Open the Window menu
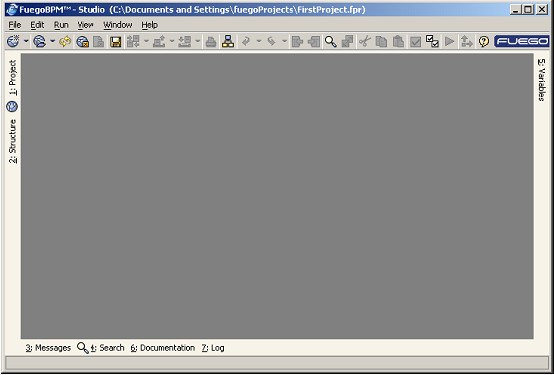Viewport: 554px width, 375px height. point(118,25)
